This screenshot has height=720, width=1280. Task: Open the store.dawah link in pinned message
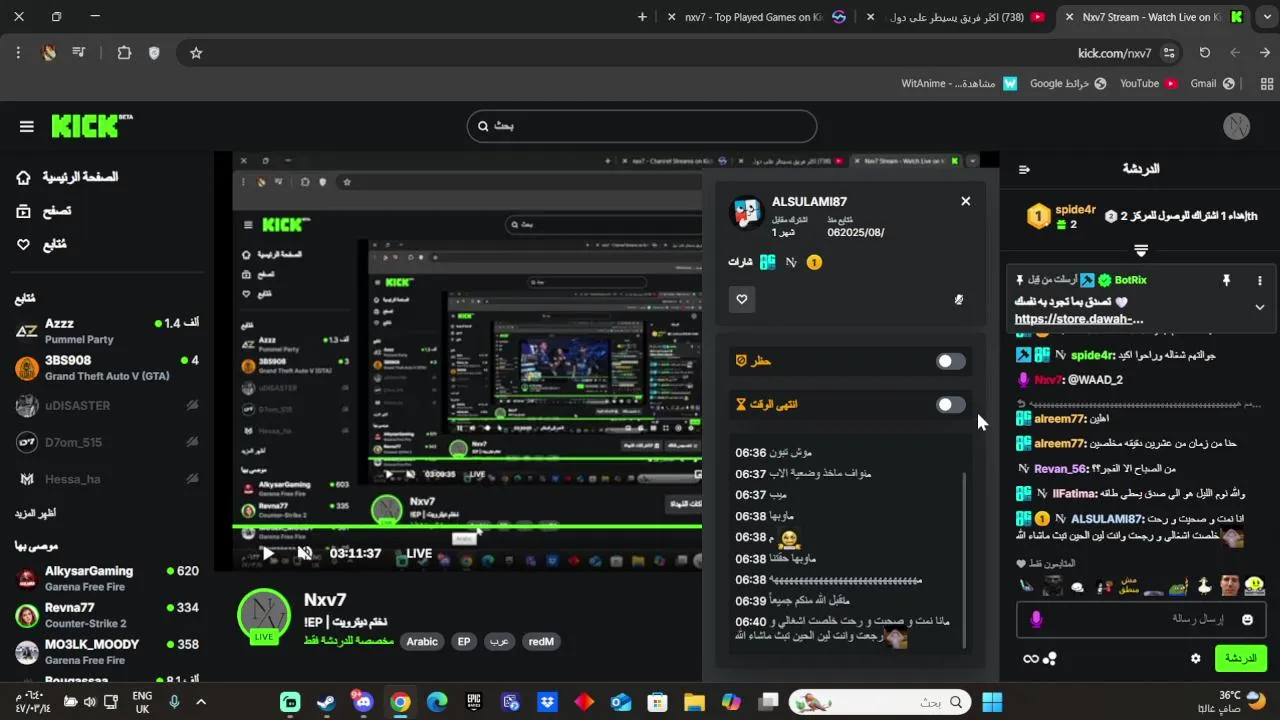coord(1078,319)
